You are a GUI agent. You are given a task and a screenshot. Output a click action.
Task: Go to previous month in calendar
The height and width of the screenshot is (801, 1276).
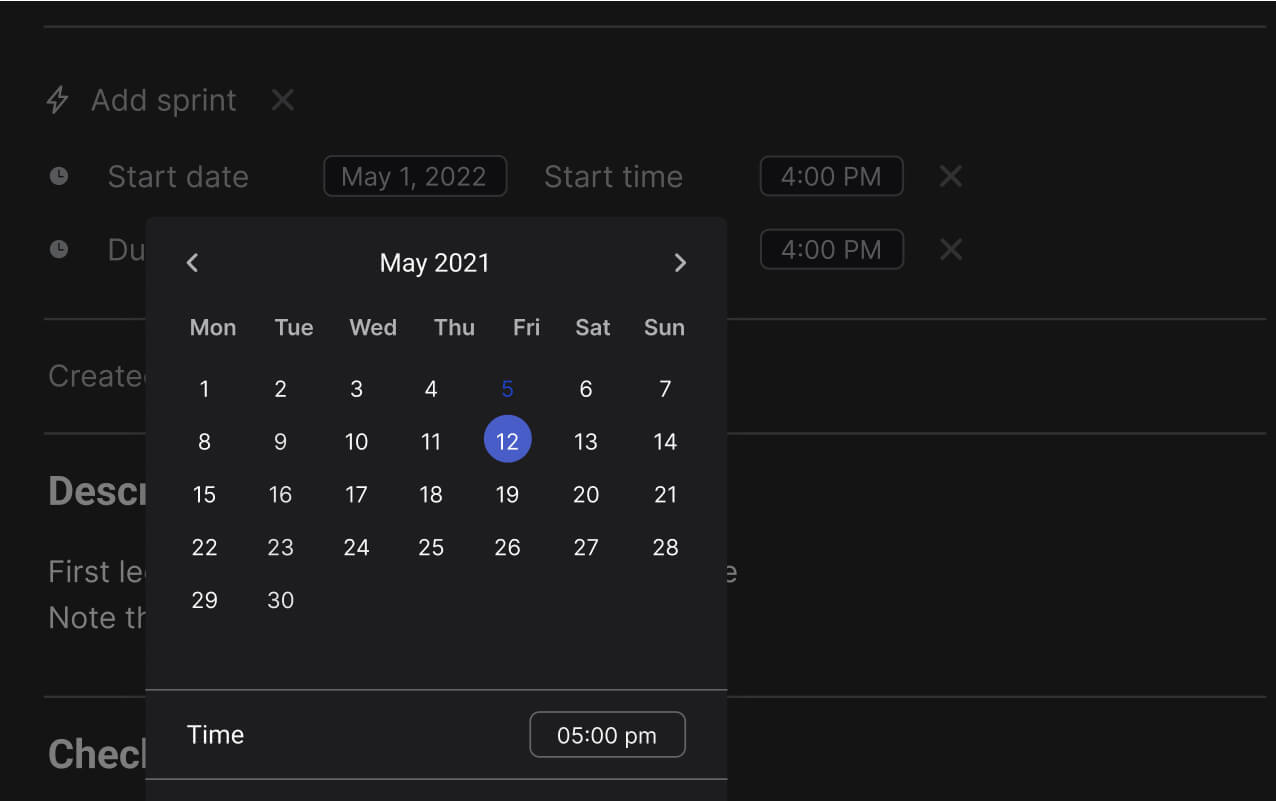193,263
